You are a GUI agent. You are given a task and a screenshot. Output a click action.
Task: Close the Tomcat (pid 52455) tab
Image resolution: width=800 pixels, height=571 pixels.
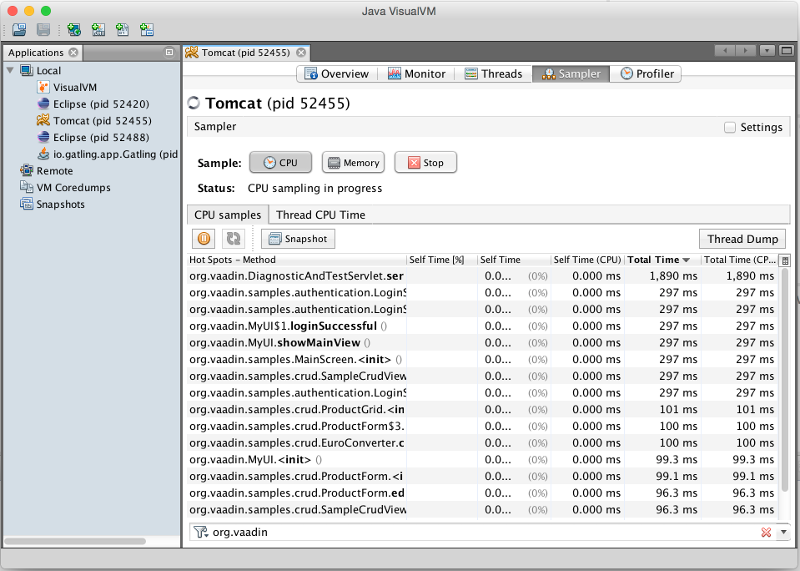tap(301, 53)
